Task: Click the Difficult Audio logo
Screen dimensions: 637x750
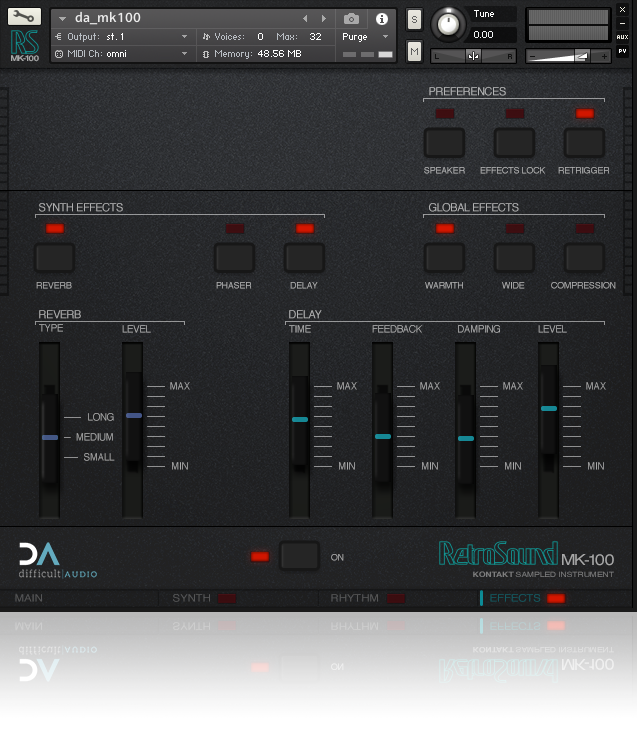Action: tap(58, 560)
